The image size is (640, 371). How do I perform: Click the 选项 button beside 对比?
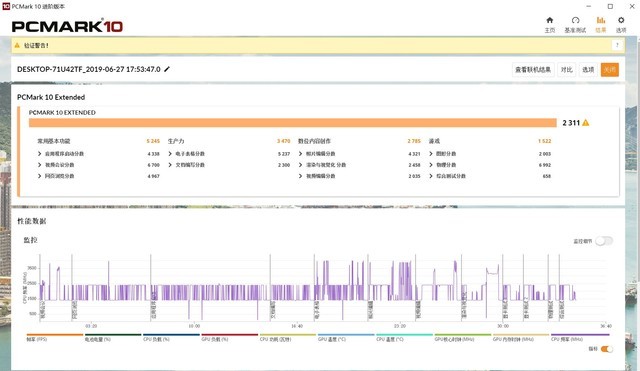[x=588, y=69]
